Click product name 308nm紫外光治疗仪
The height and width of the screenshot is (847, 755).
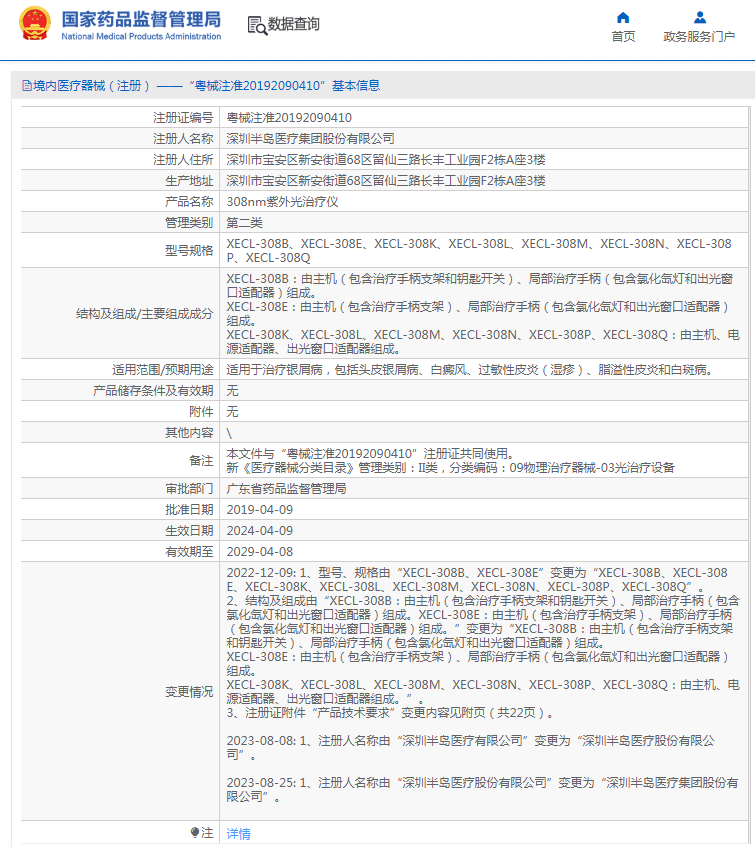tap(282, 202)
